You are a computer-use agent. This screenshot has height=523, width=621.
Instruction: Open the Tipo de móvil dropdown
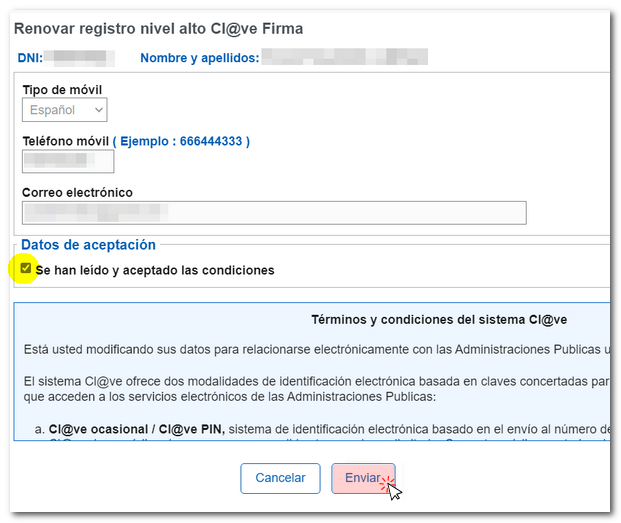coord(66,110)
